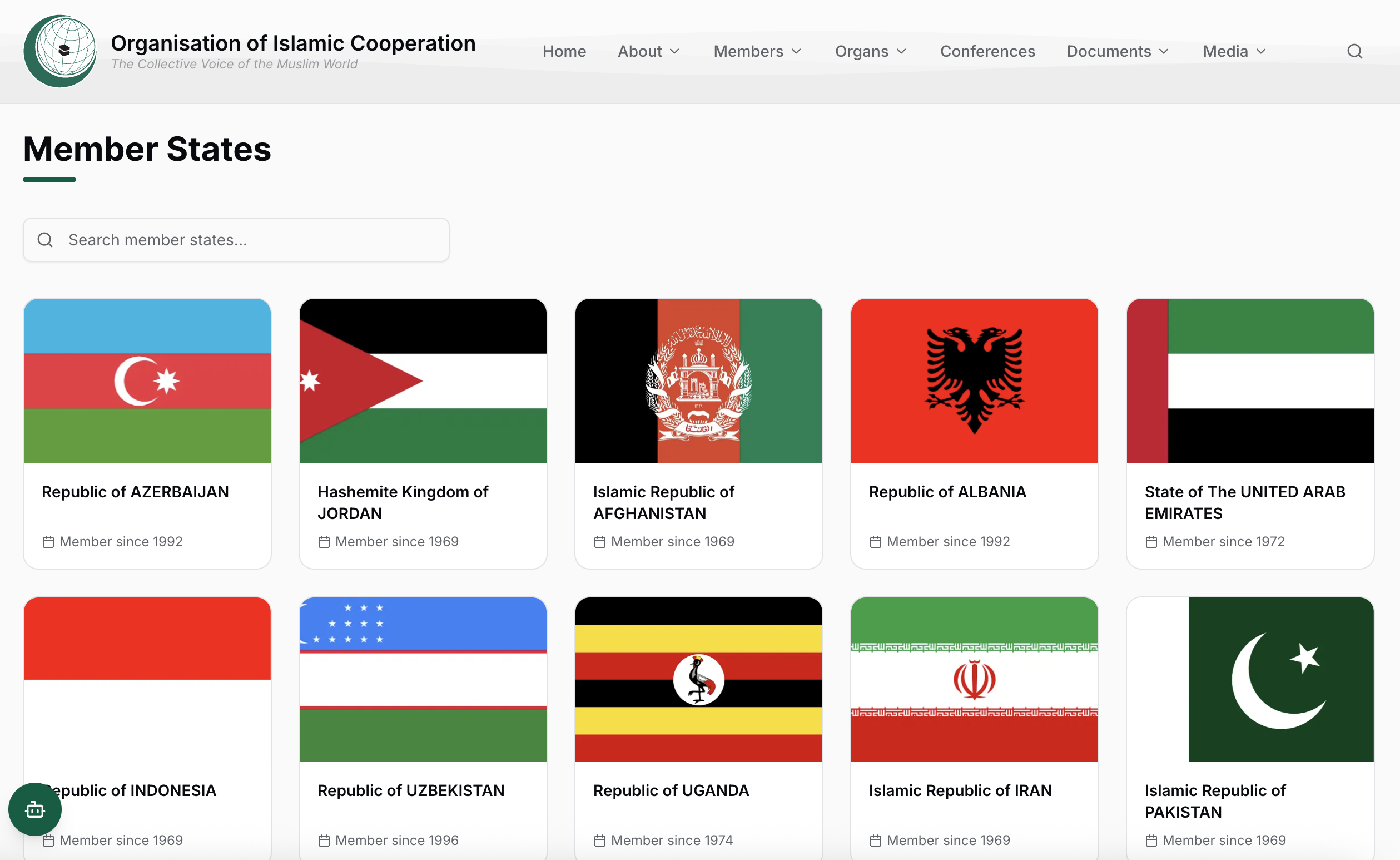Open Islamic Republic of IRAN link
Screen dimensions: 1400x860
[960, 790]
